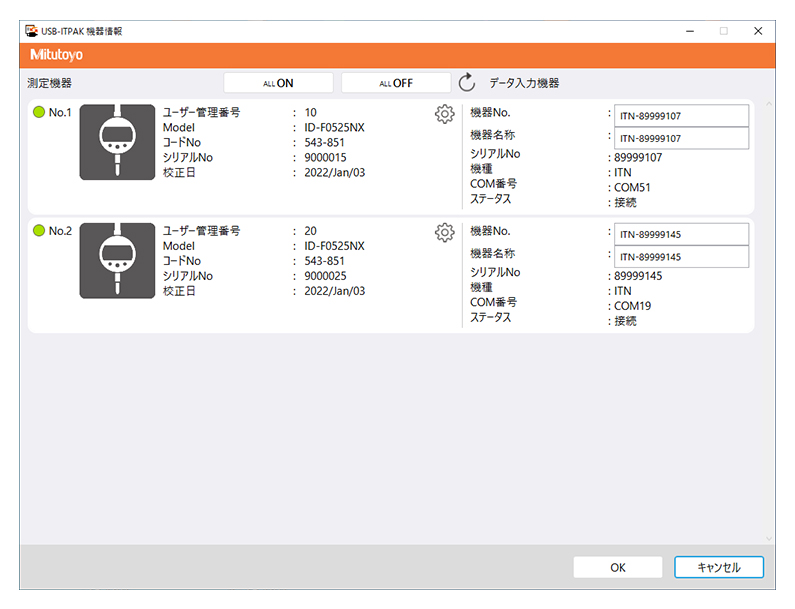Edit 機器名称 field ITN-89999107 for No.1

681,138
